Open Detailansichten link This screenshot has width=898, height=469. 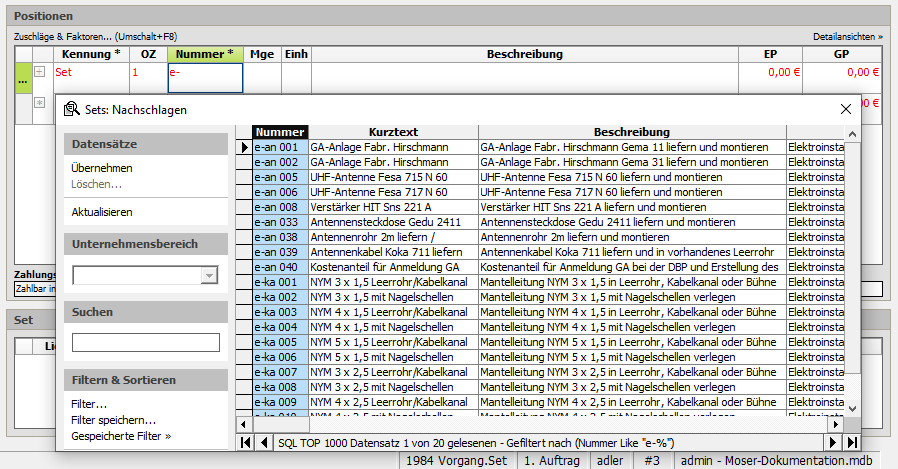coord(847,37)
